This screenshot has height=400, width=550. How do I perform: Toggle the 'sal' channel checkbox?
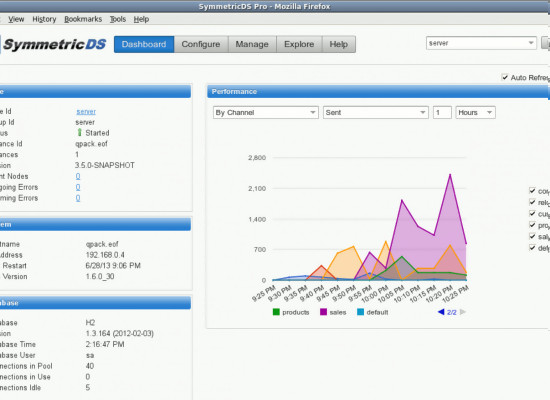tap(532, 236)
